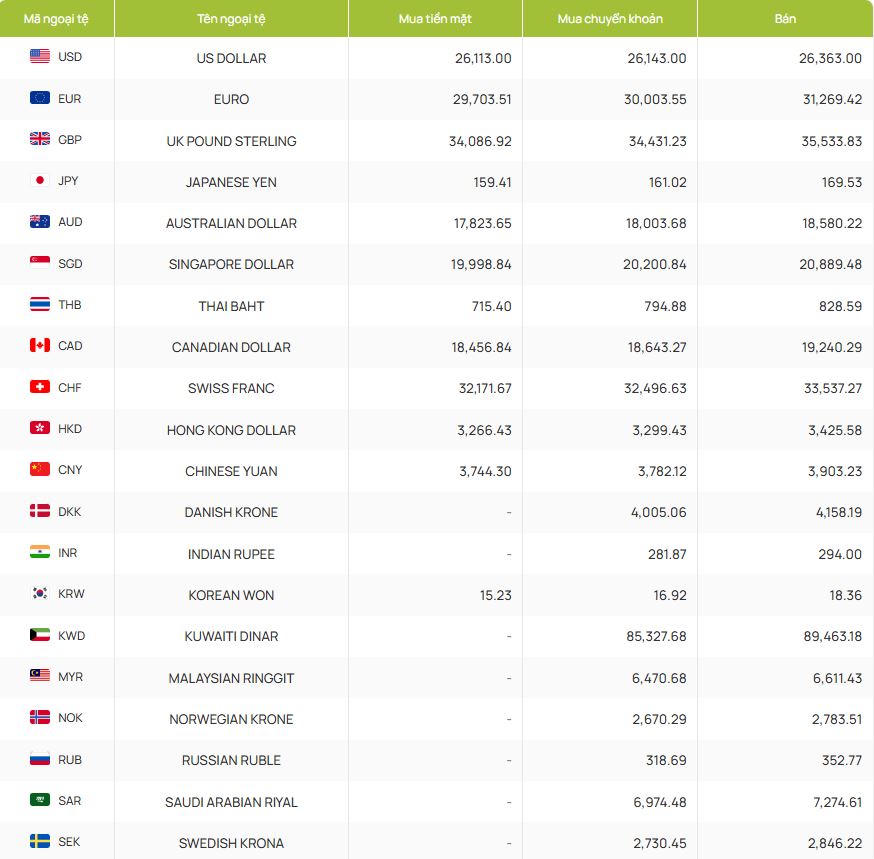
Task: Click the European Union flag icon
Action: pos(40,98)
